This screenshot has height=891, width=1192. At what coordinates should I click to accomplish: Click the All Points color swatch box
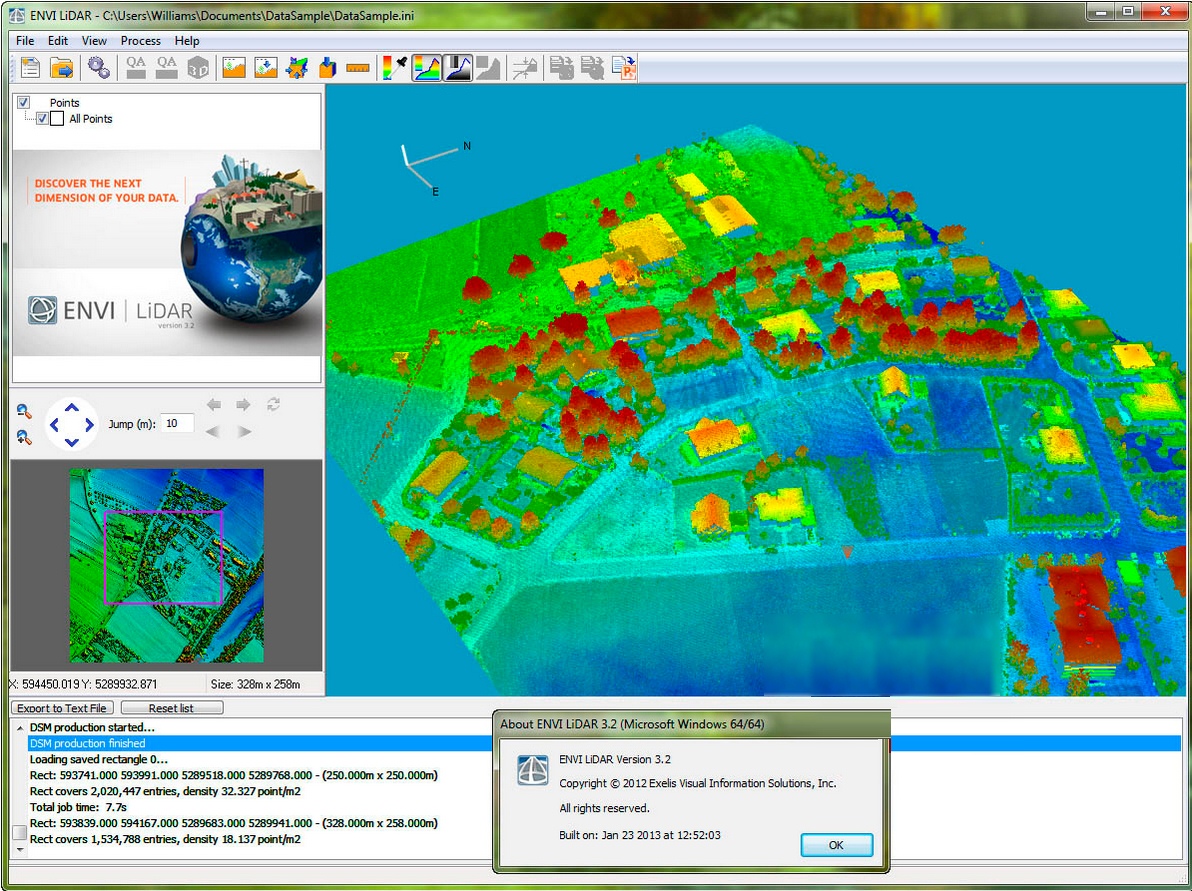tap(57, 119)
